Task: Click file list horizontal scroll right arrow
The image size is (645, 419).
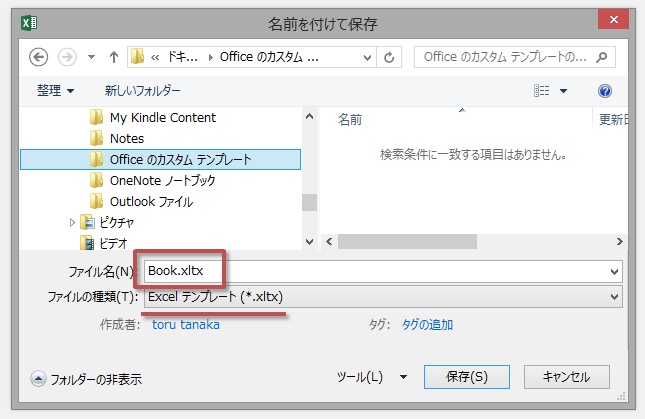Action: (619, 241)
